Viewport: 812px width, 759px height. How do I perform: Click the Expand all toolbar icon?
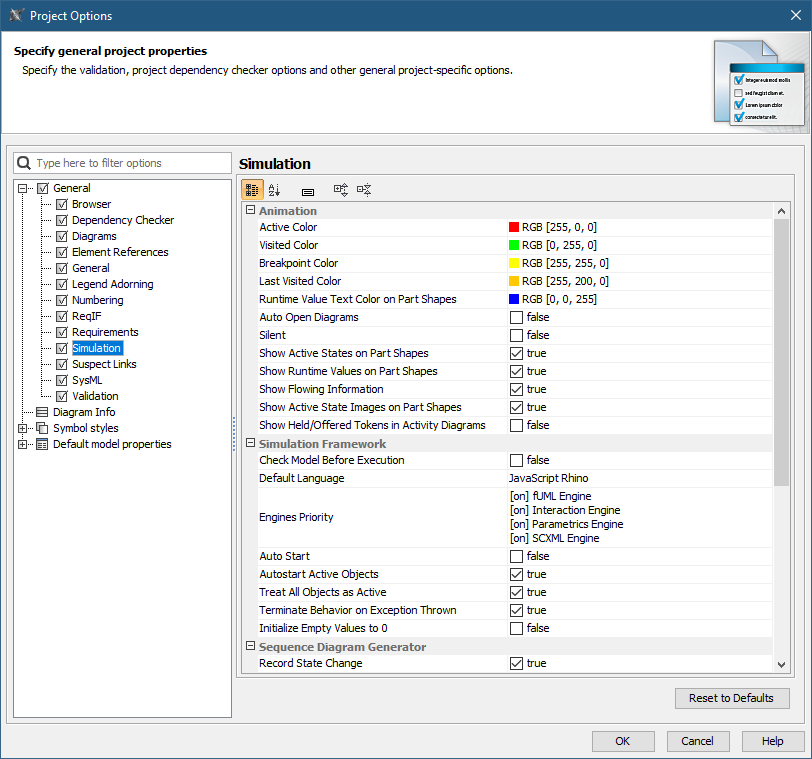coord(341,190)
